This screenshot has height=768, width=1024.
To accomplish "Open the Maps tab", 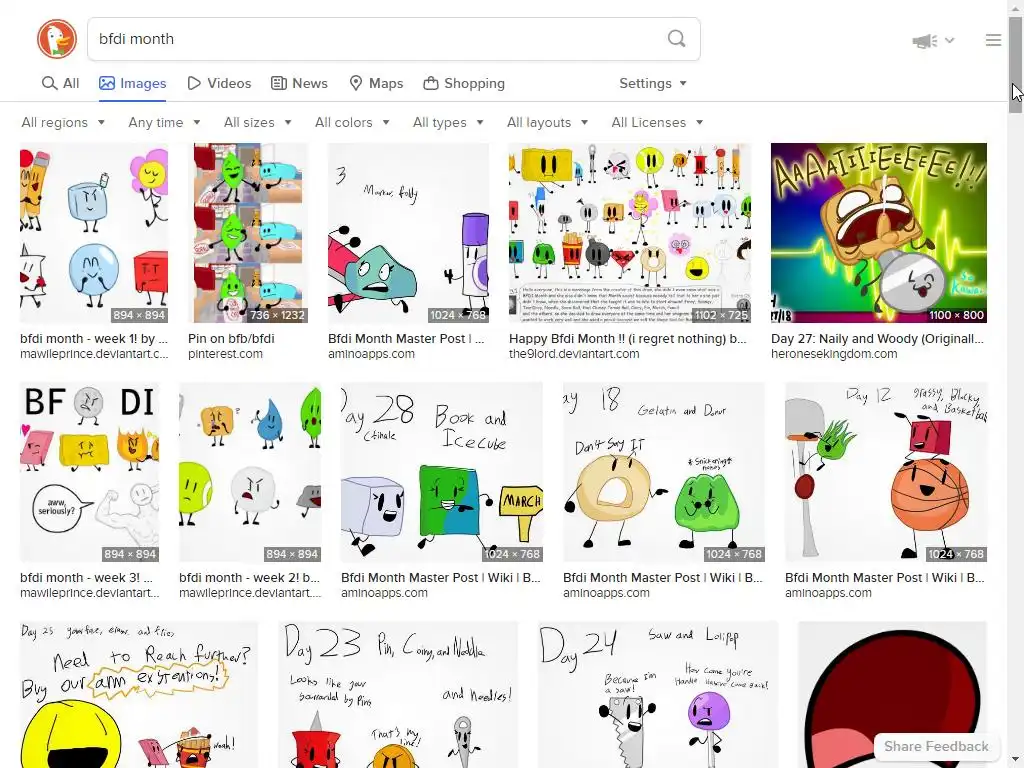I will (376, 84).
